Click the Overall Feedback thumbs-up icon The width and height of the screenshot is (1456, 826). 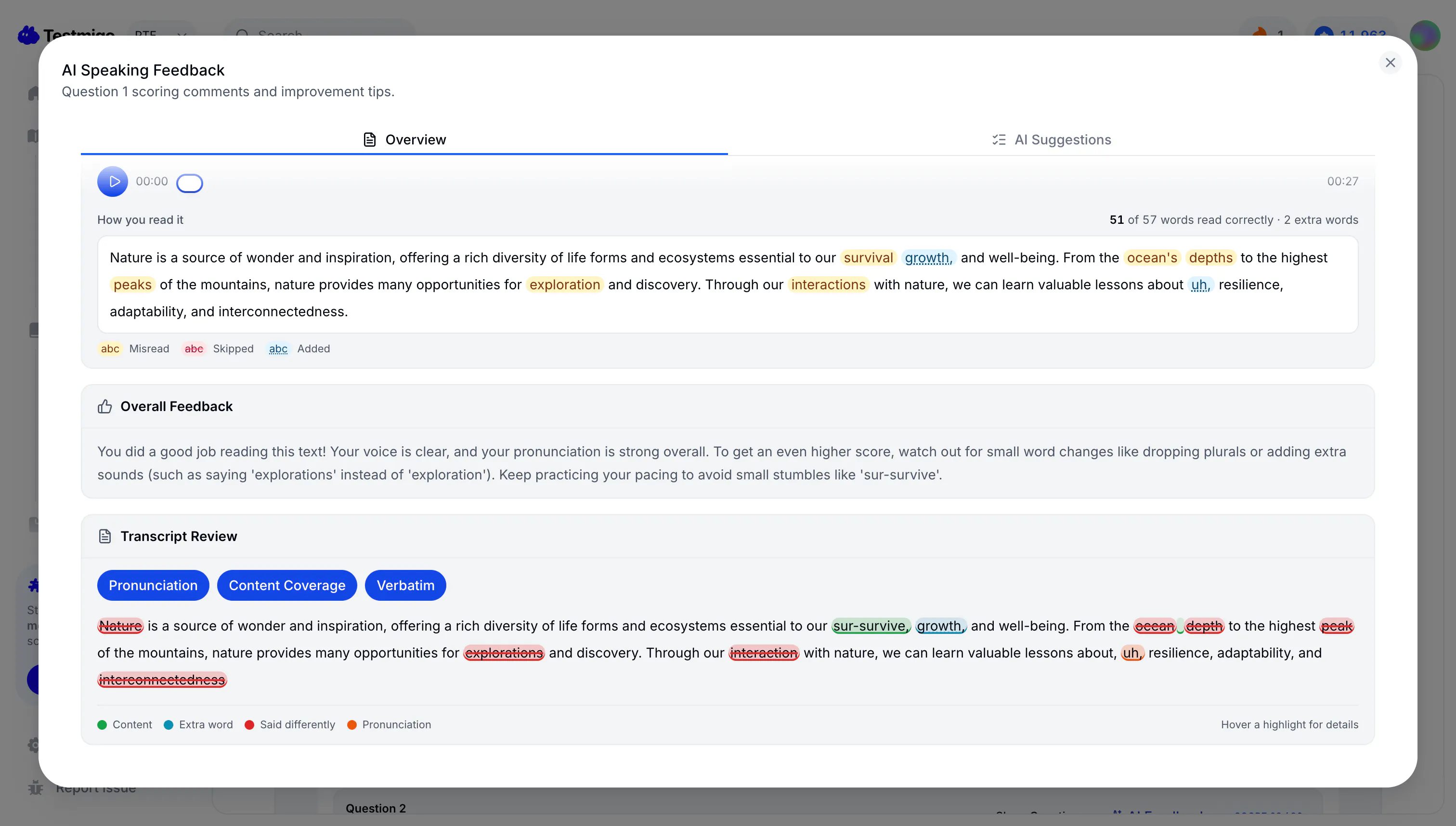click(104, 407)
